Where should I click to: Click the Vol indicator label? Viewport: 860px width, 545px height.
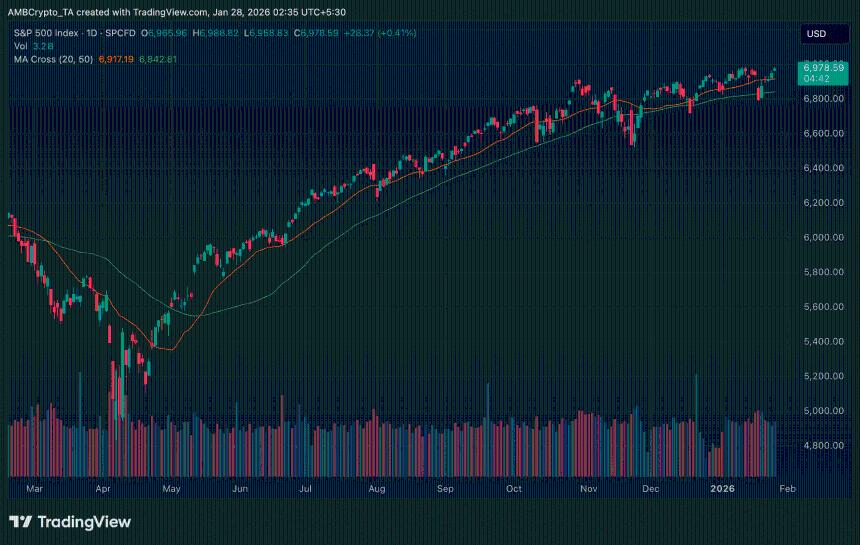click(20, 46)
